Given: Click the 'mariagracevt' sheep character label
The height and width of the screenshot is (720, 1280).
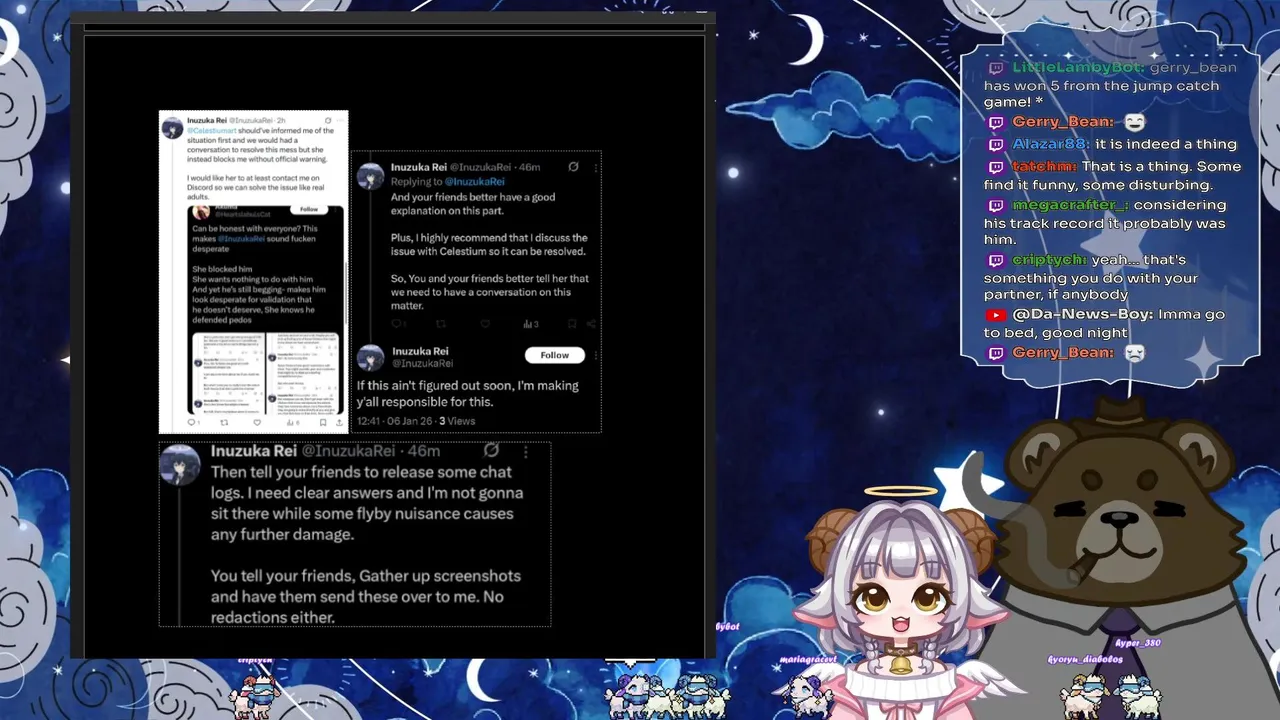Looking at the screenshot, I should click(808, 660).
